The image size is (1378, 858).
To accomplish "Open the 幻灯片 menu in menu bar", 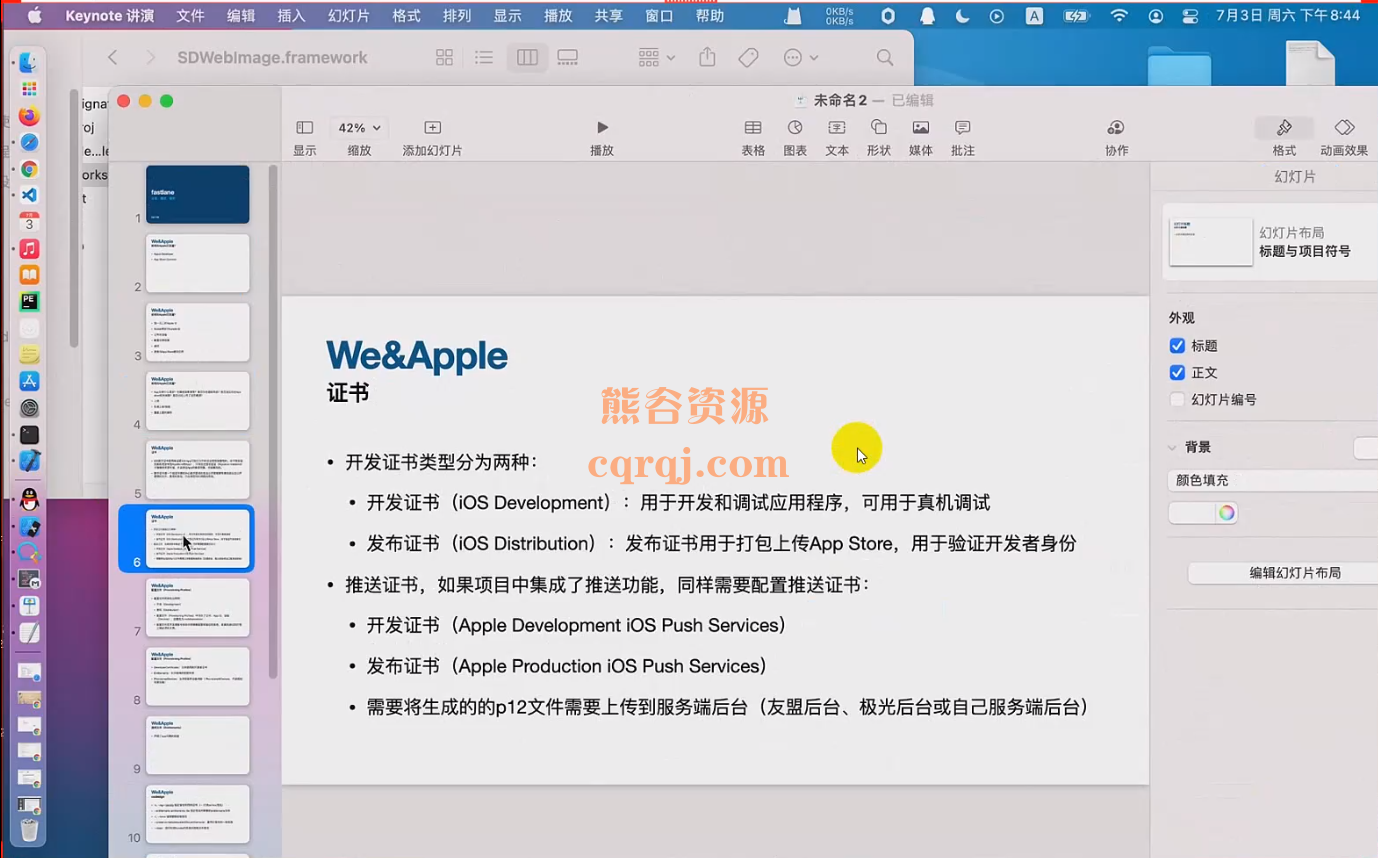I will pyautogui.click(x=349, y=16).
